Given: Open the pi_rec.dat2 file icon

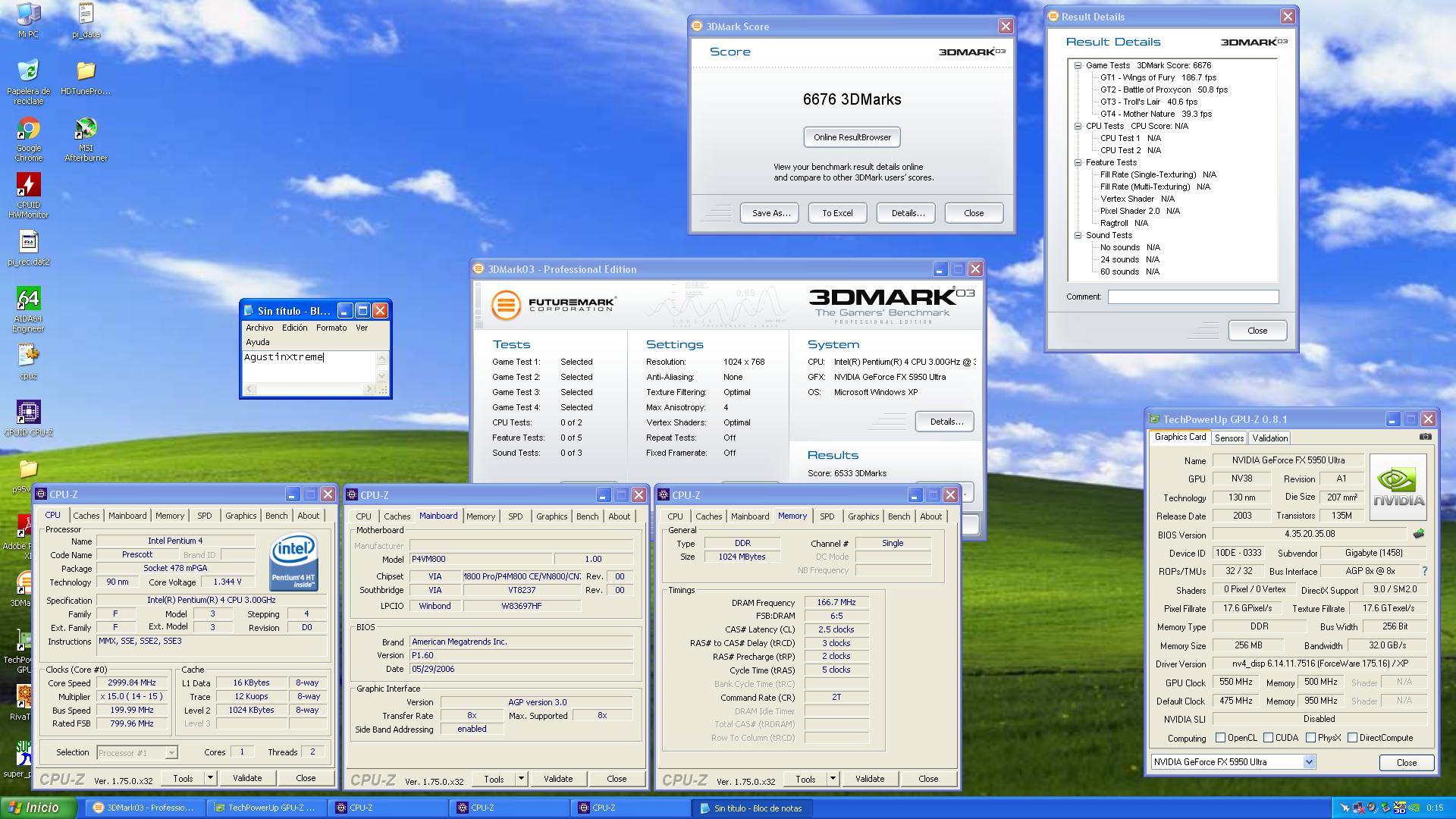Looking at the screenshot, I should [x=28, y=248].
